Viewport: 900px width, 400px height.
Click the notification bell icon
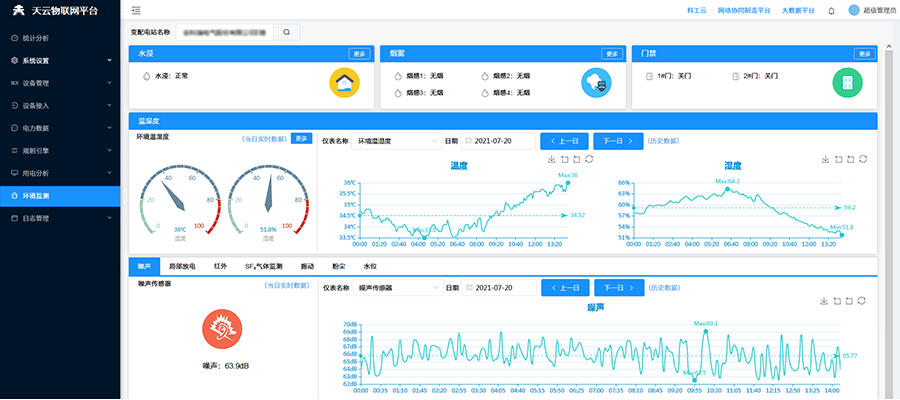coord(831,10)
